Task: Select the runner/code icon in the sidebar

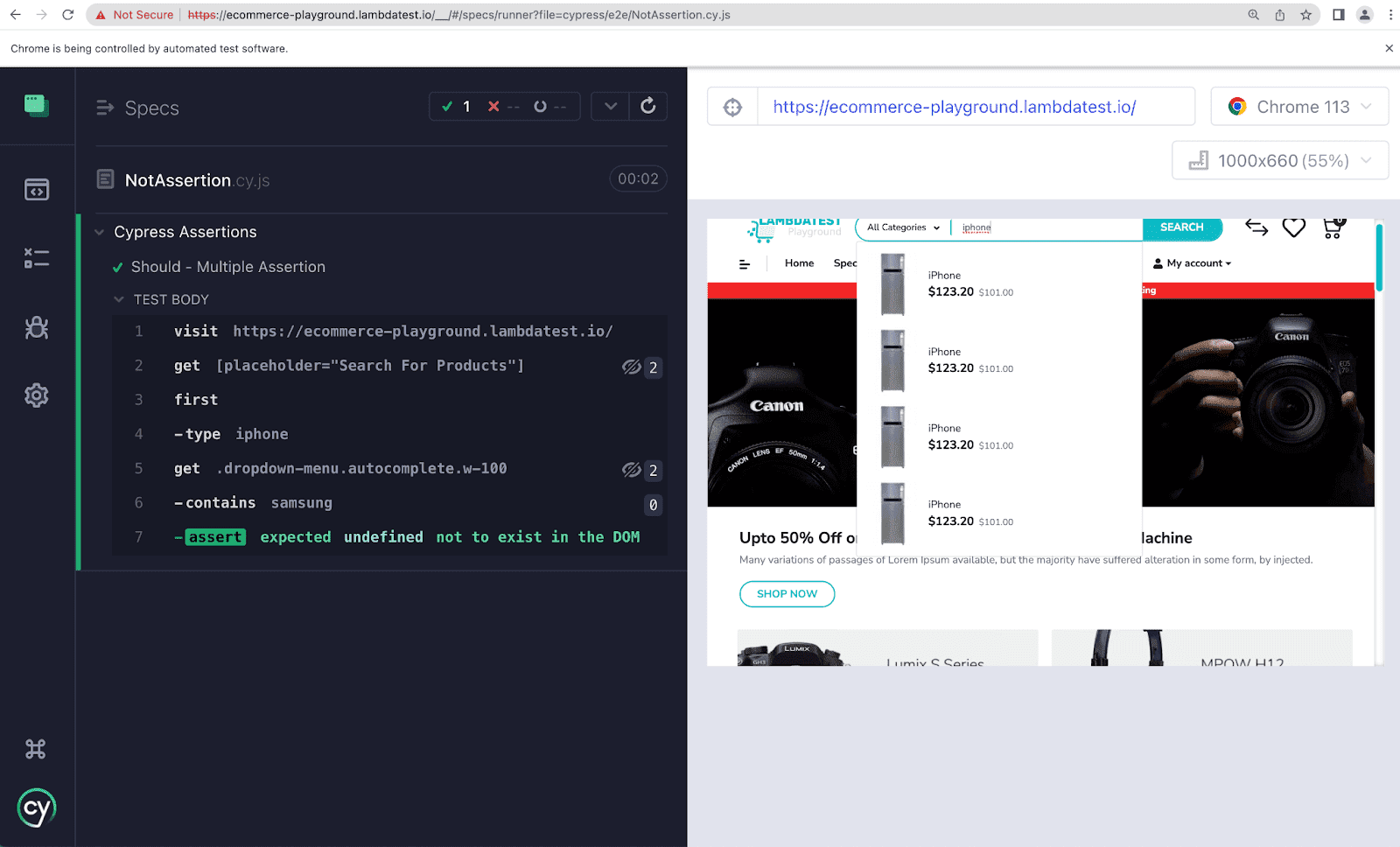Action: click(x=37, y=189)
